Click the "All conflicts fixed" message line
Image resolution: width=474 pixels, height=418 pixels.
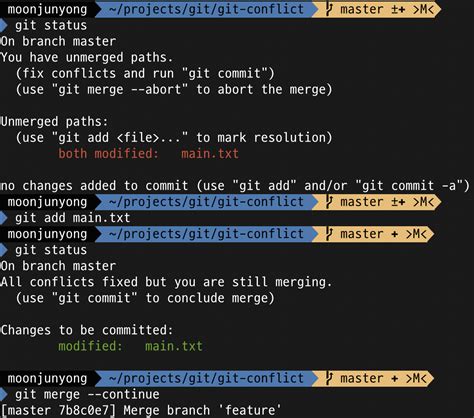click(x=166, y=282)
